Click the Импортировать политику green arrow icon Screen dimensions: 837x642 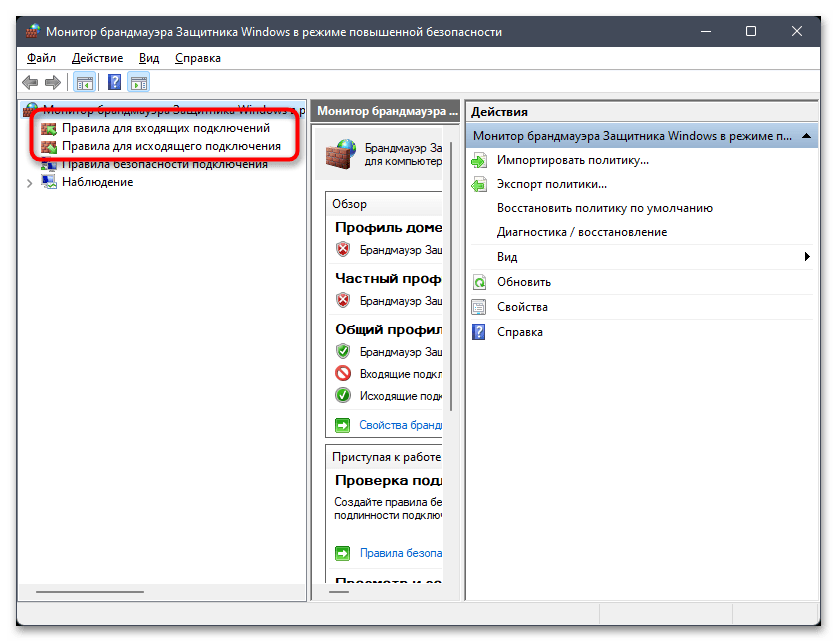click(479, 160)
